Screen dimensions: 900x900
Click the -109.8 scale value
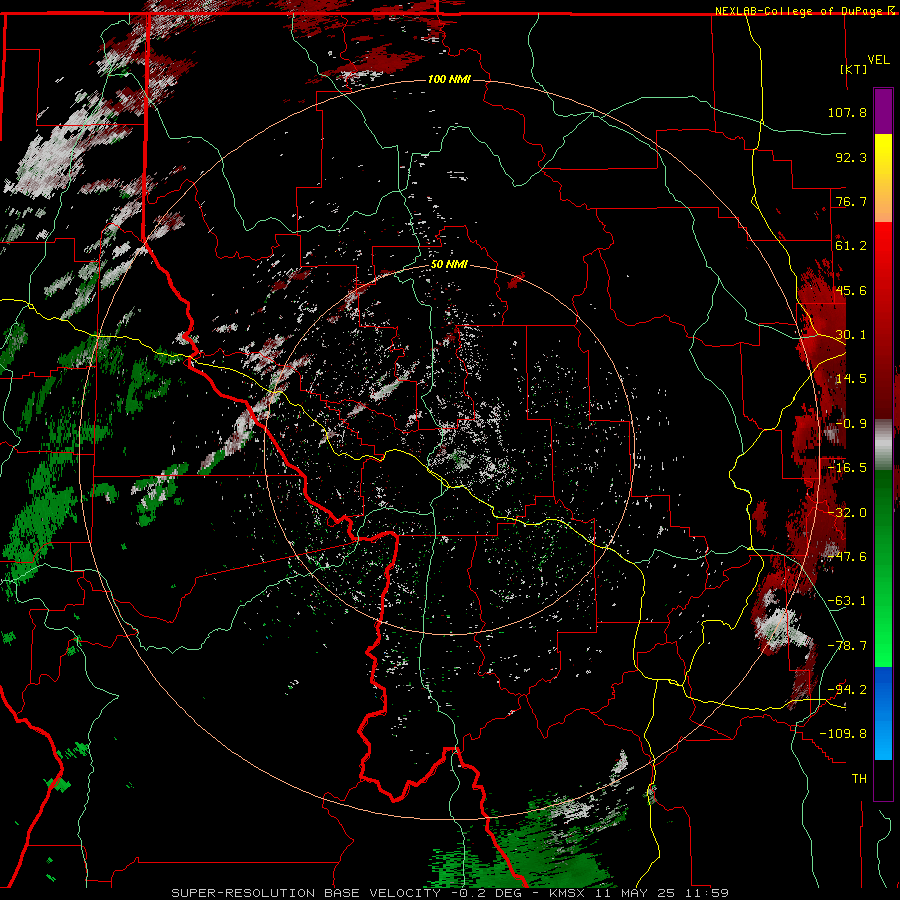tap(843, 734)
